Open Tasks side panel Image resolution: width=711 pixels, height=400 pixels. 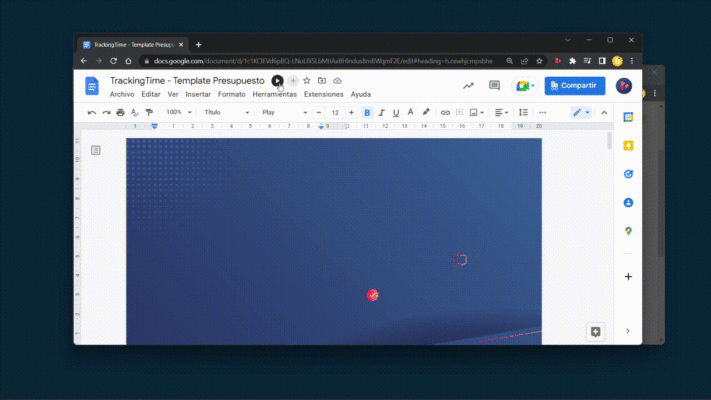click(628, 174)
